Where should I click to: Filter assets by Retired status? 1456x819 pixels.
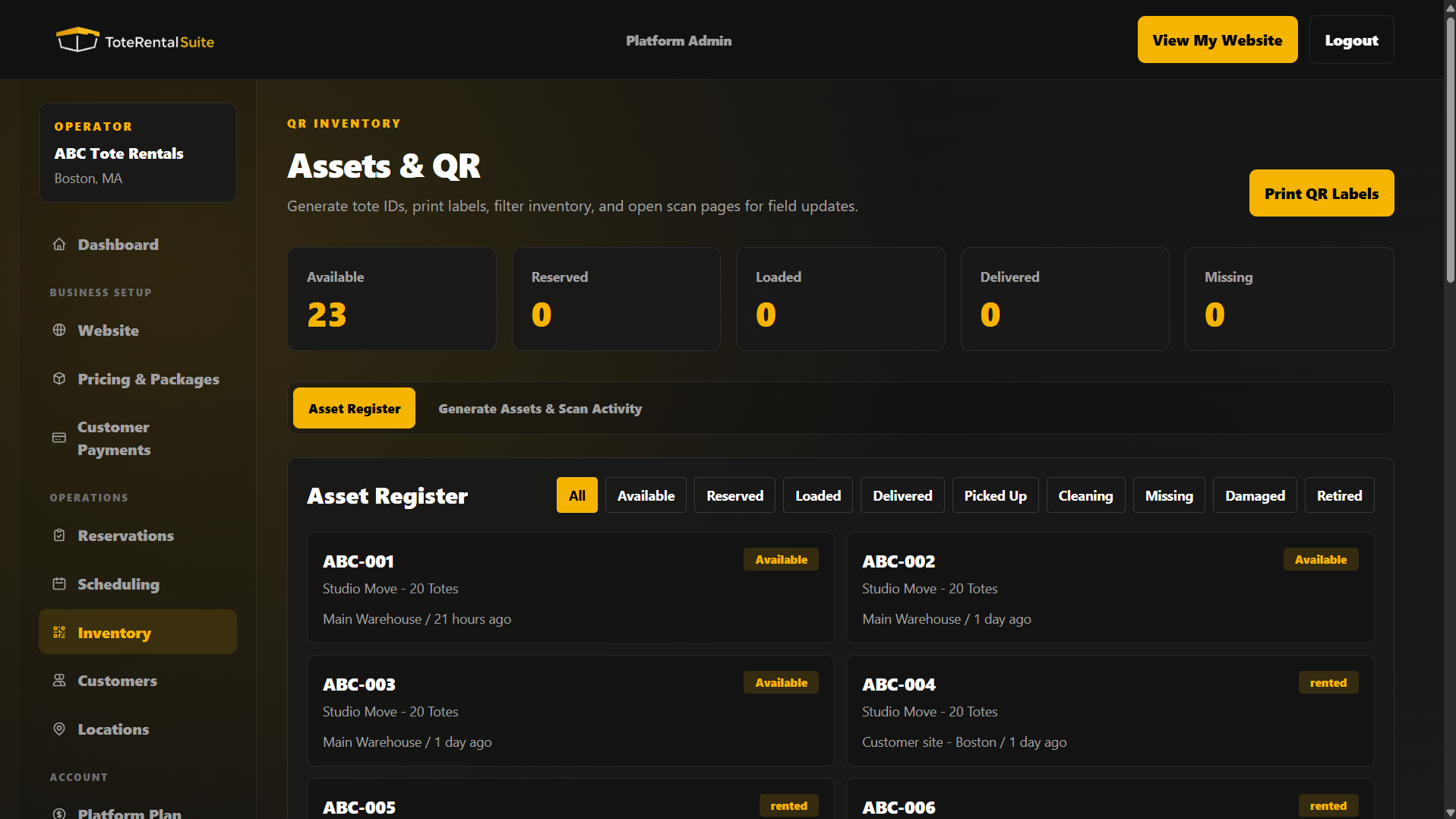pos(1339,495)
